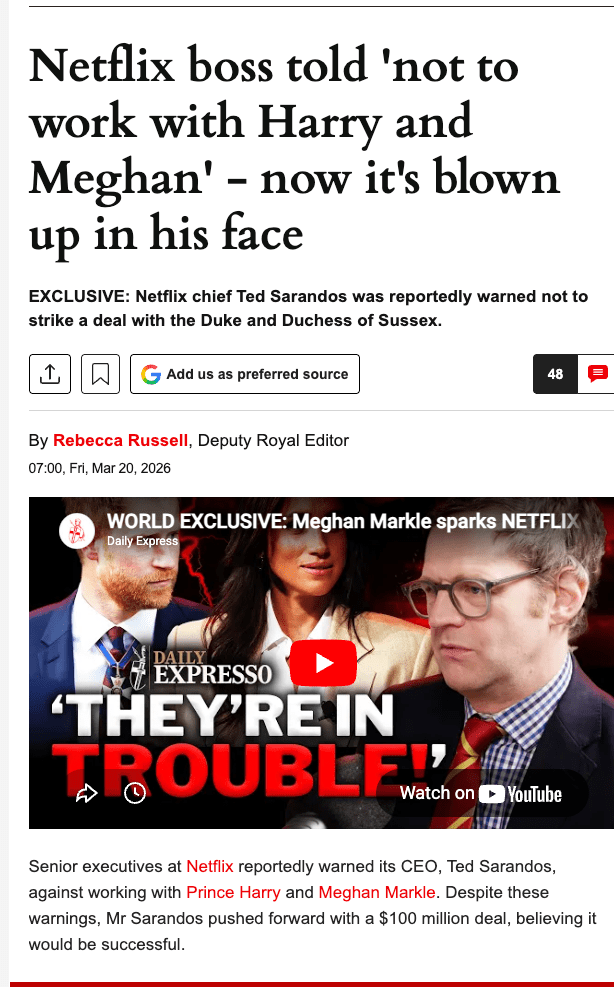Click the Daily Express channel name on the video
The width and height of the screenshot is (614, 987).
click(142, 541)
